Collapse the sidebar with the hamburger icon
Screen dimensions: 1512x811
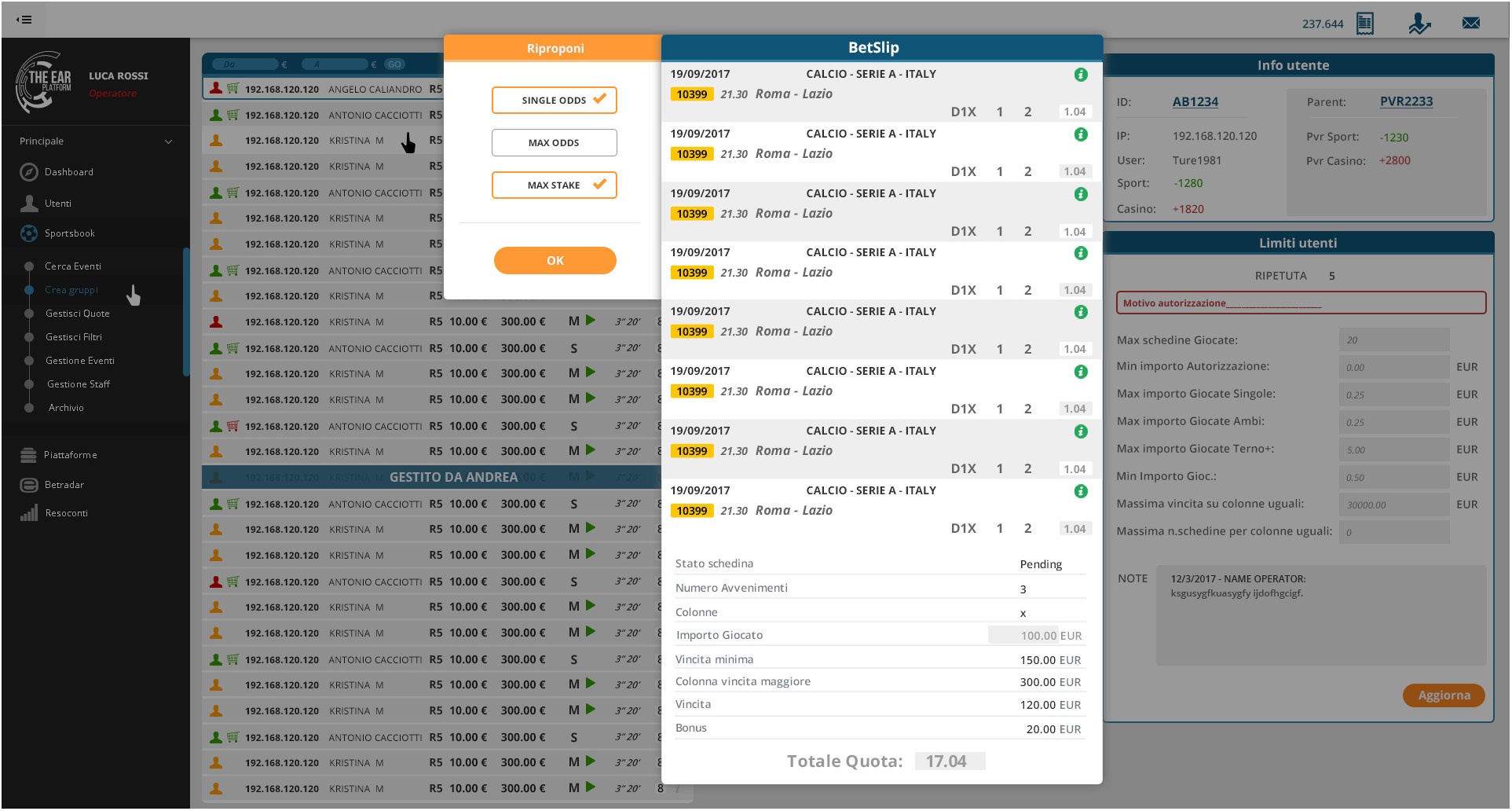coord(24,20)
